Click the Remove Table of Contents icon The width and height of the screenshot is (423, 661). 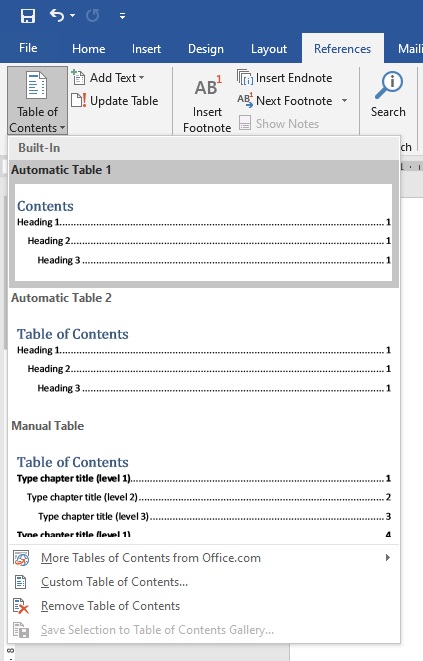point(21,606)
